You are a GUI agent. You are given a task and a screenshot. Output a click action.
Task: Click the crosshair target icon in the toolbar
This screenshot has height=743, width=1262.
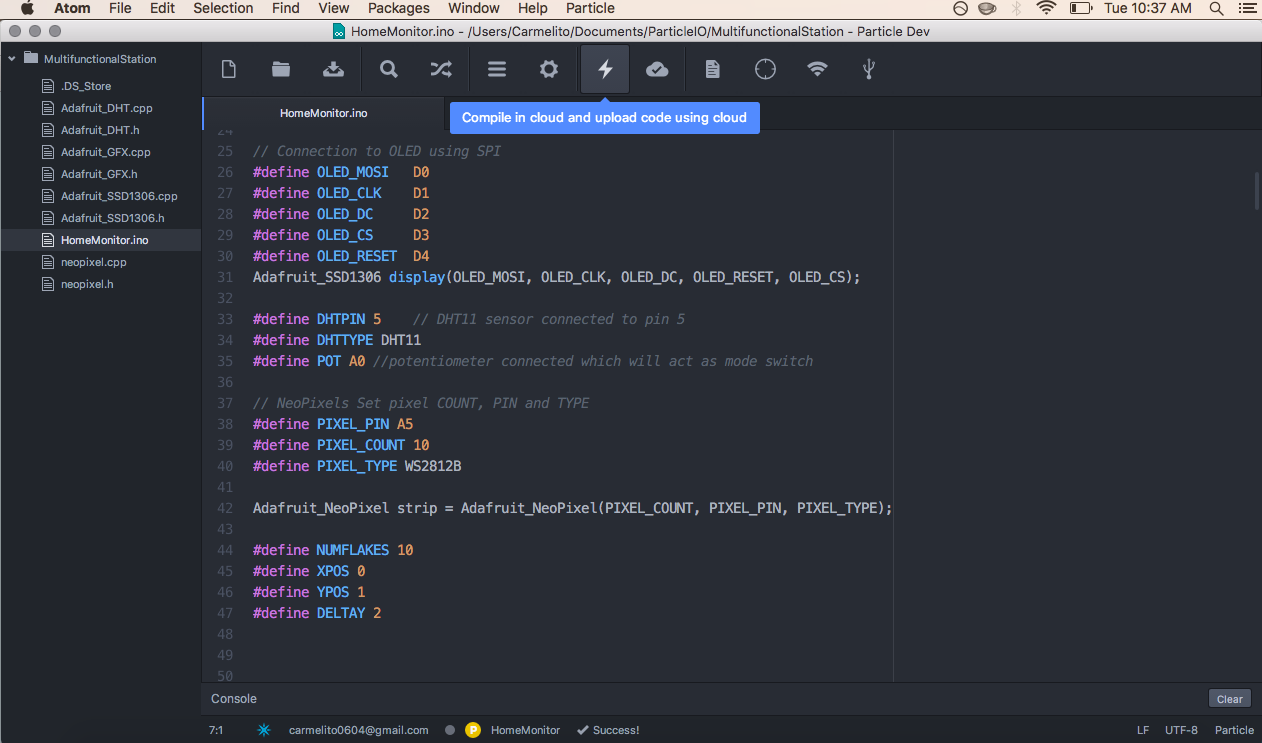(765, 69)
